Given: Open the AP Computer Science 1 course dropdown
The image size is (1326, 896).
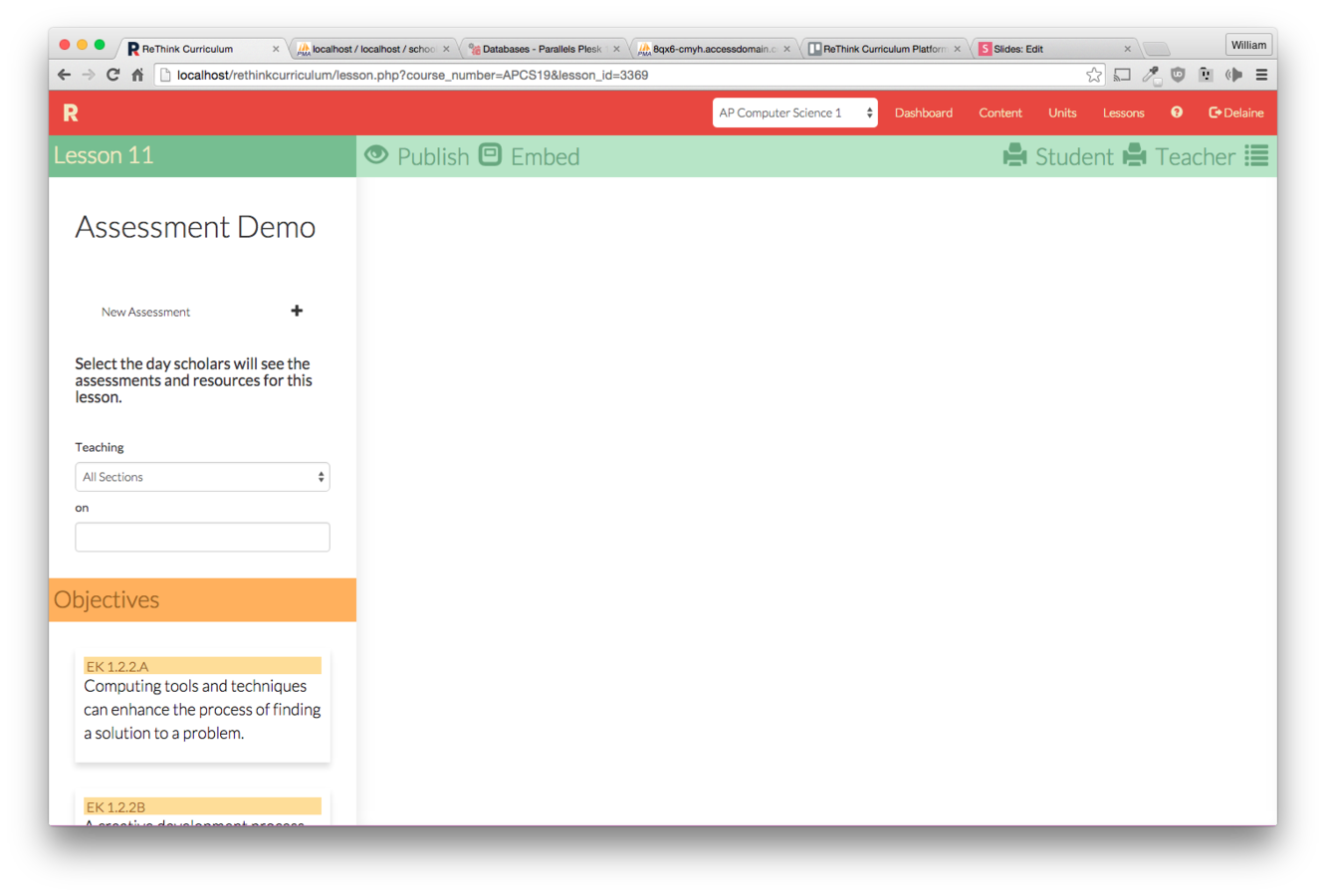Looking at the screenshot, I should [794, 112].
